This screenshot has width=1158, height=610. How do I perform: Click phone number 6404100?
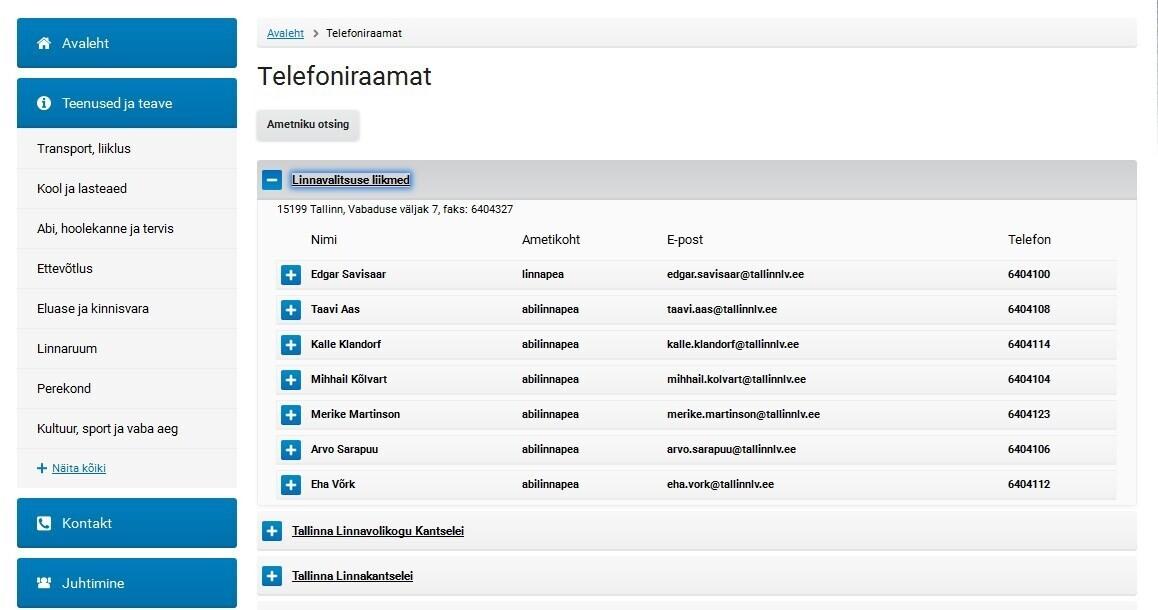(x=1029, y=274)
